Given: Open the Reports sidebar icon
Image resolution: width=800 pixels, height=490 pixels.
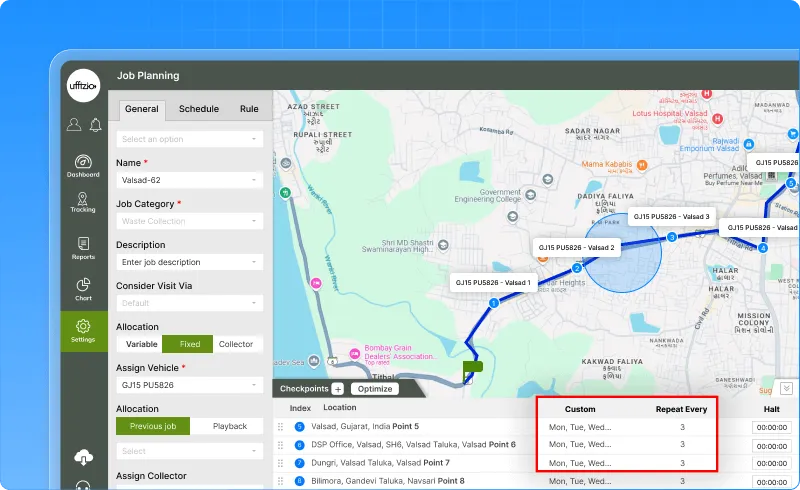Looking at the screenshot, I should click(x=83, y=247).
